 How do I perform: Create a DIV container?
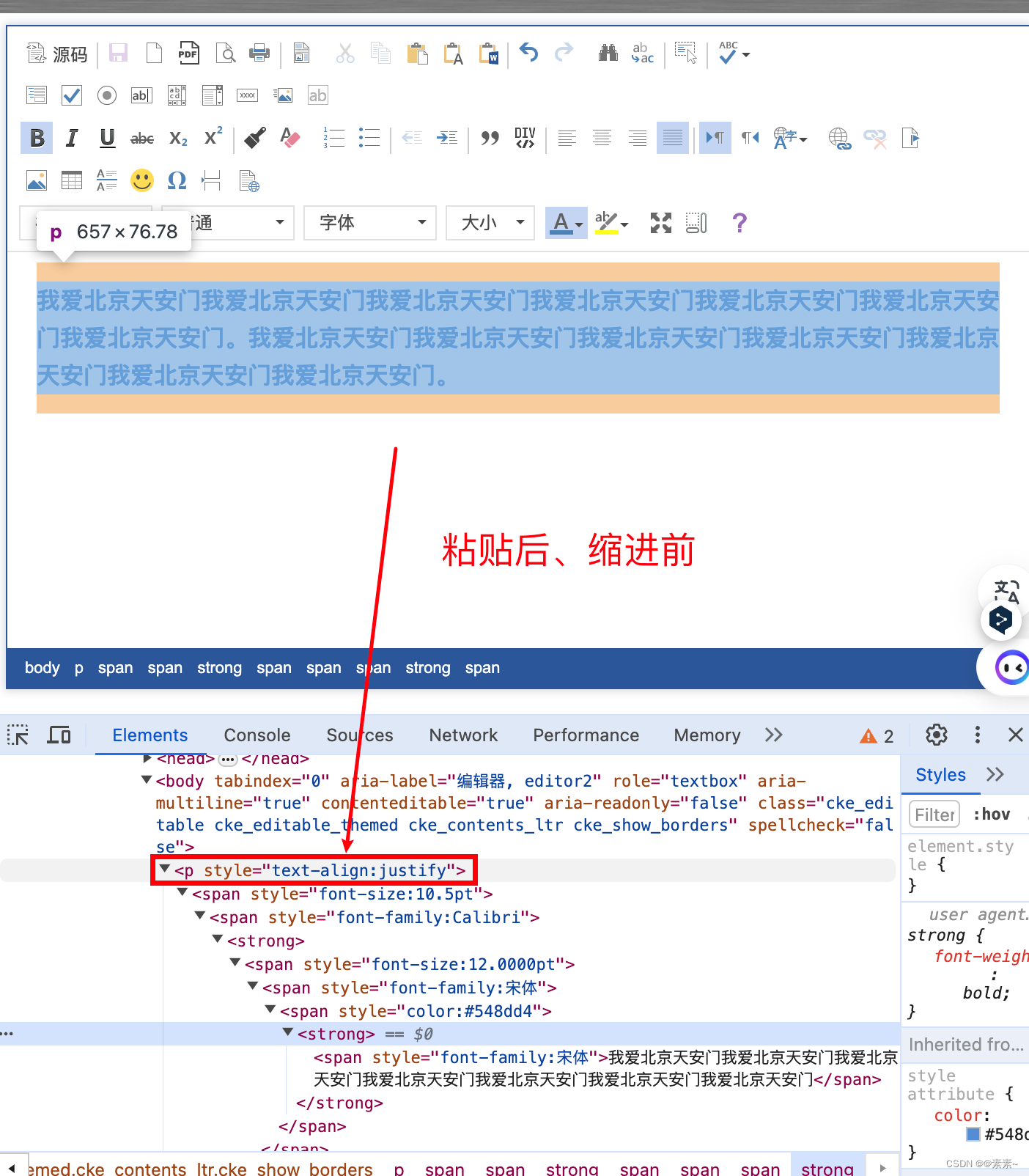[525, 138]
